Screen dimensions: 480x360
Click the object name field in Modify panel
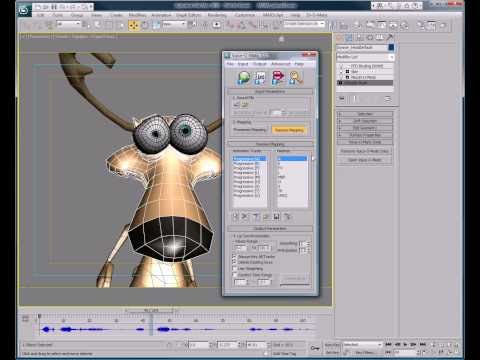click(362, 47)
